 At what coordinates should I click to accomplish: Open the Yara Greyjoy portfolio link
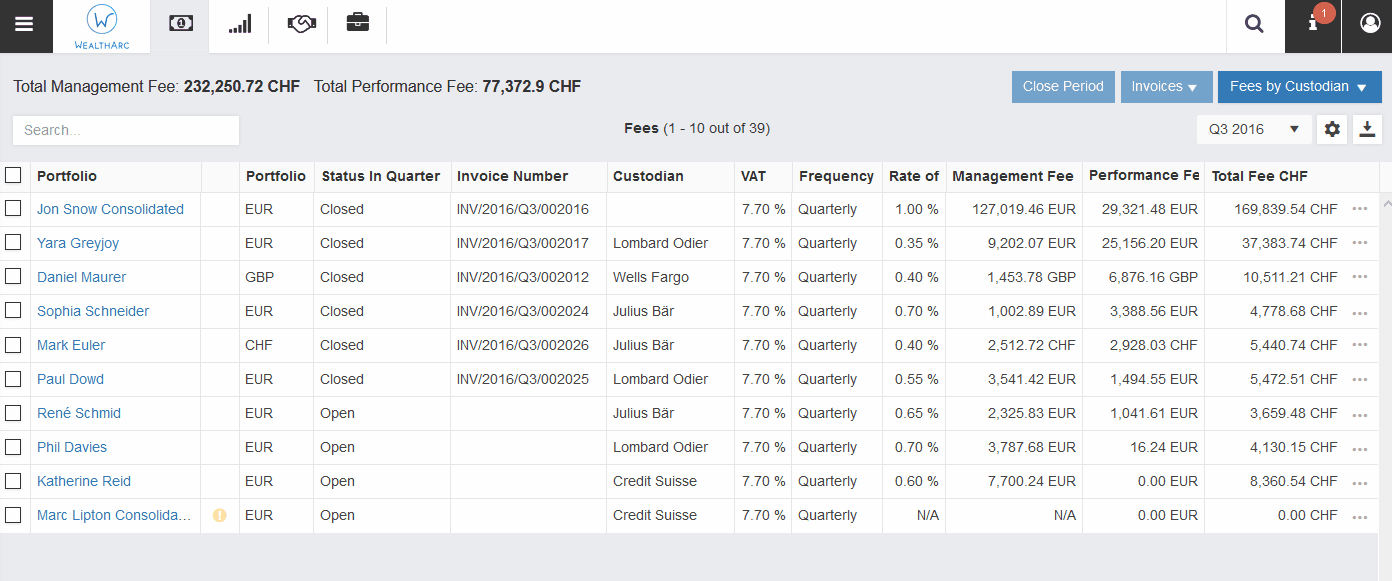78,243
